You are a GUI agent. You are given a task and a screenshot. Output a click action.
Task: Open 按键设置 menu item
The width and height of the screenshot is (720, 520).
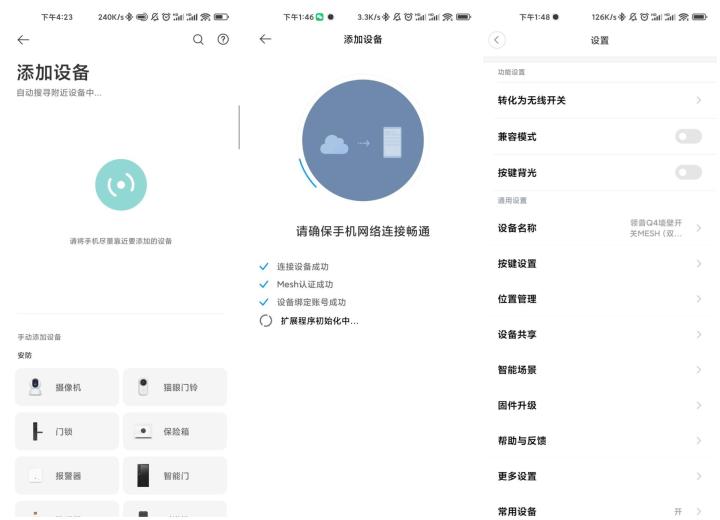coord(600,263)
